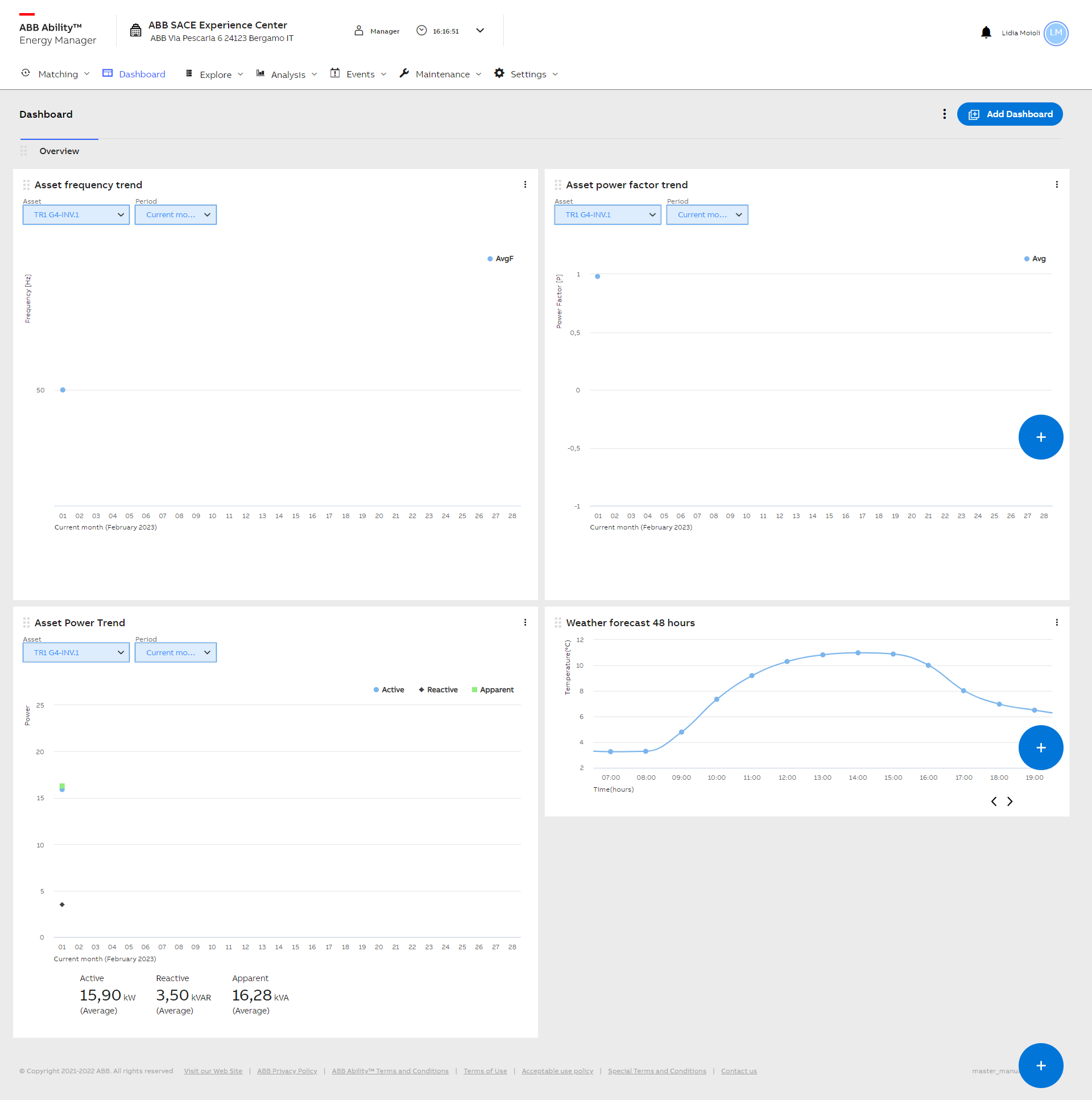This screenshot has height=1100, width=1092.
Task: Show next weather forecast page
Action: coord(1010,801)
